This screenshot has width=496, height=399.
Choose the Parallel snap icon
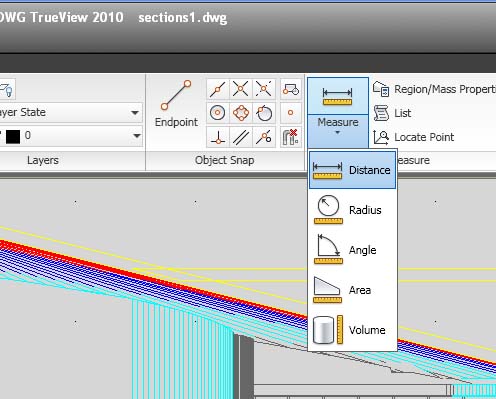click(241, 137)
